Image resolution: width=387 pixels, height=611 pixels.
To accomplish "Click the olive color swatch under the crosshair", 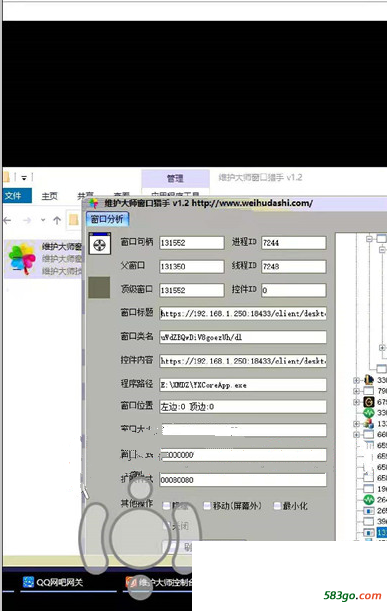I will coord(99,288).
